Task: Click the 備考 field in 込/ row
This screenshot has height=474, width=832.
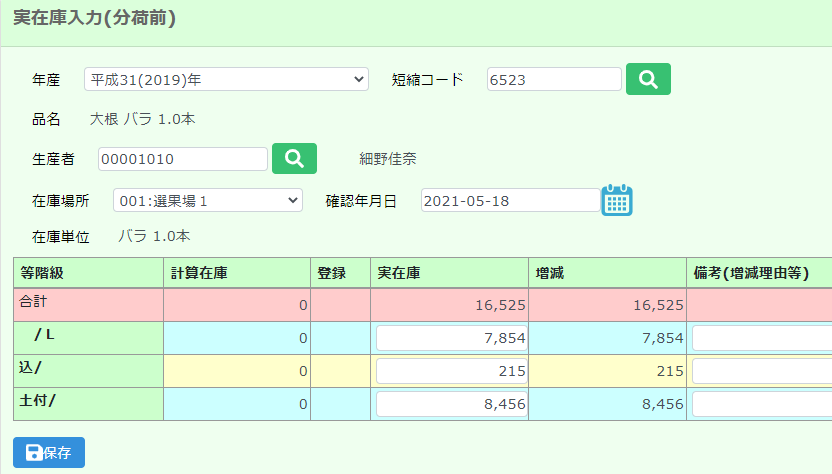Action: tap(761, 371)
